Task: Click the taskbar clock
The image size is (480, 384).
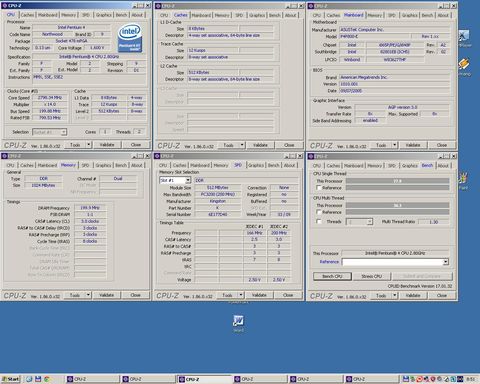Action: (470, 379)
